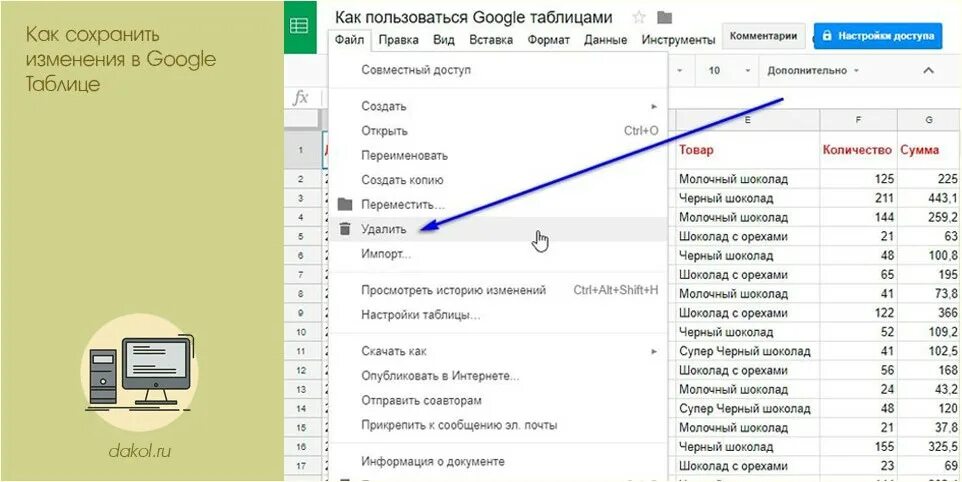The height and width of the screenshot is (482, 962).
Task: Click the fx formula icon
Action: tap(300, 98)
